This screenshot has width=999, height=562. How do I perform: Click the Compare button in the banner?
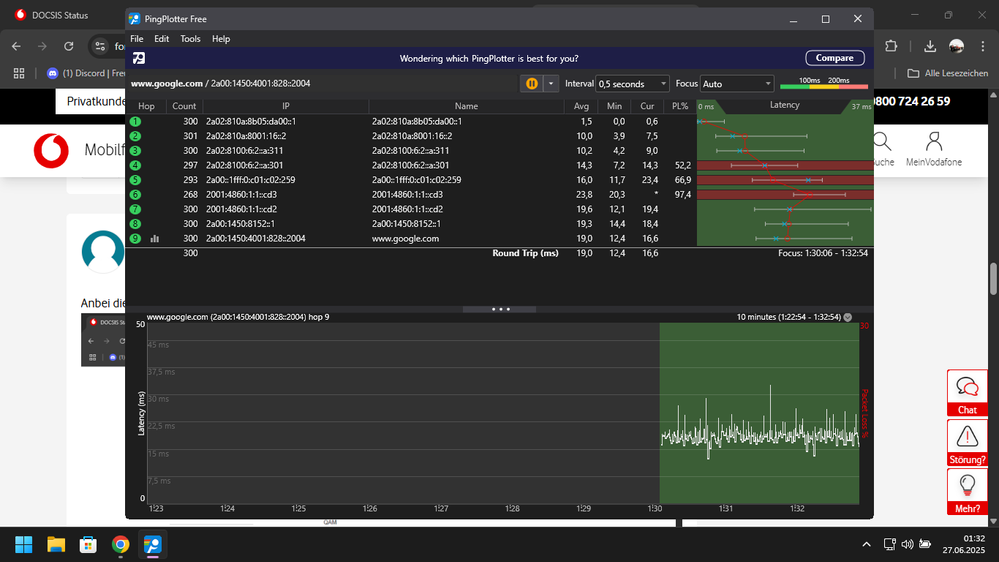835,58
